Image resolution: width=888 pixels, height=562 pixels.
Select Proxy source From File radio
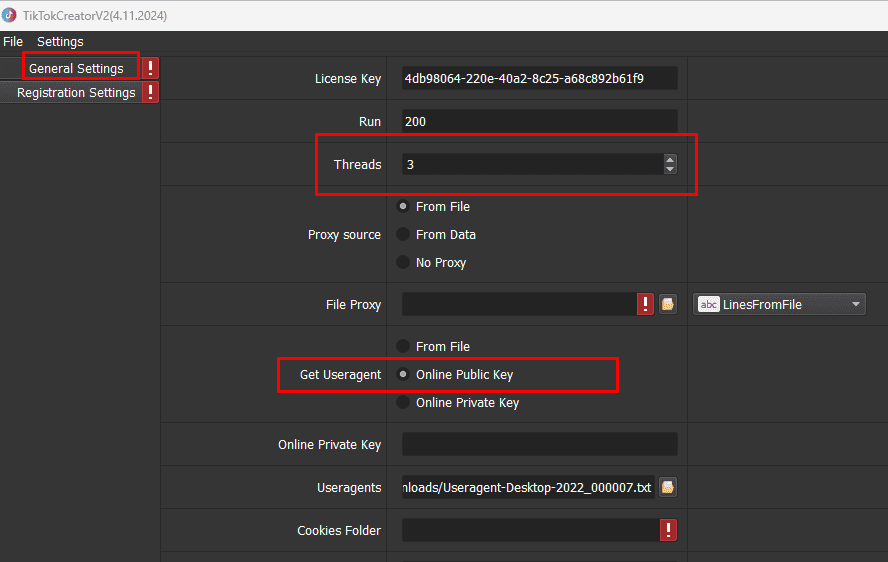[403, 206]
